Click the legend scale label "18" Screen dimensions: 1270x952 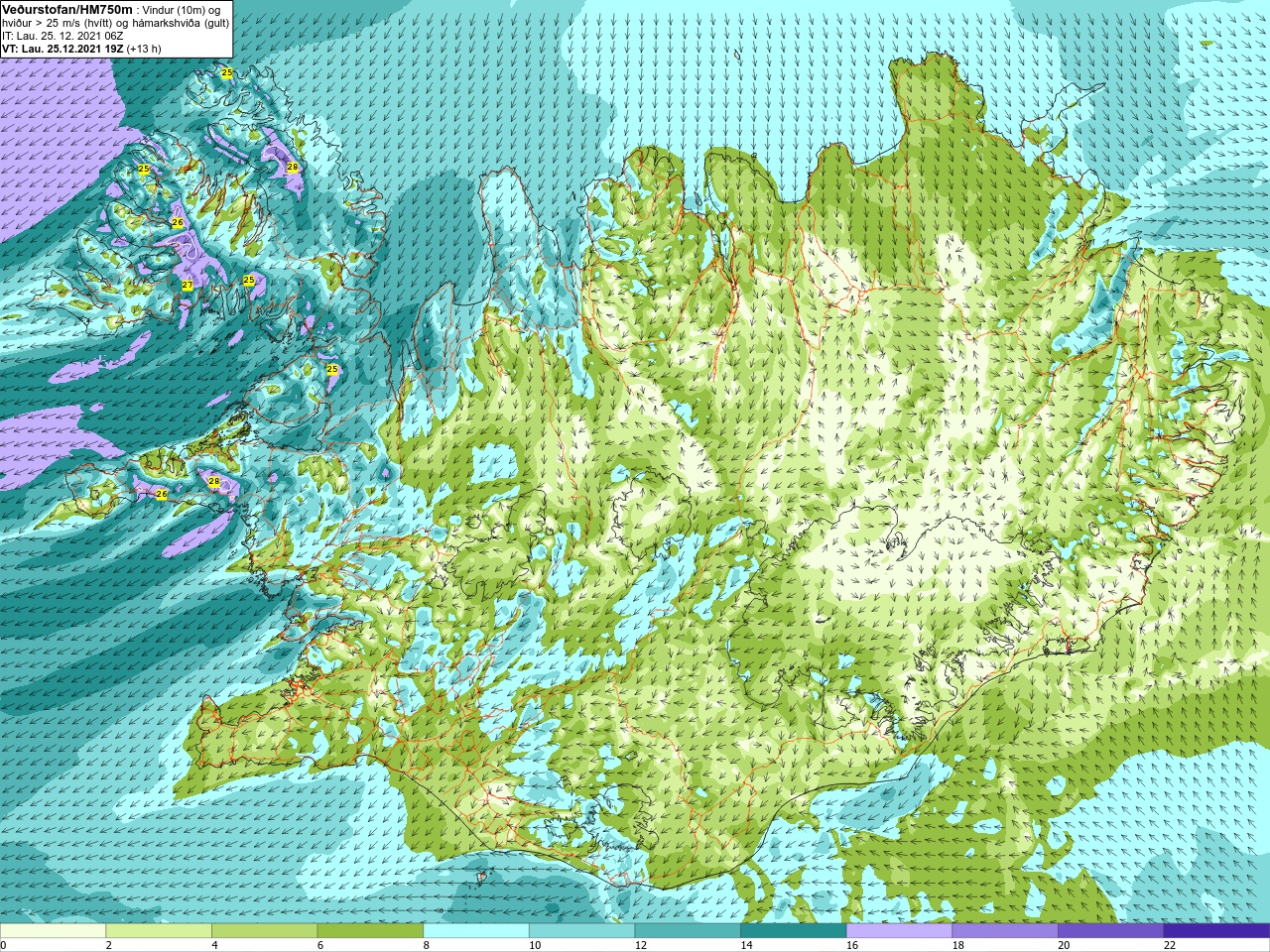(x=958, y=945)
